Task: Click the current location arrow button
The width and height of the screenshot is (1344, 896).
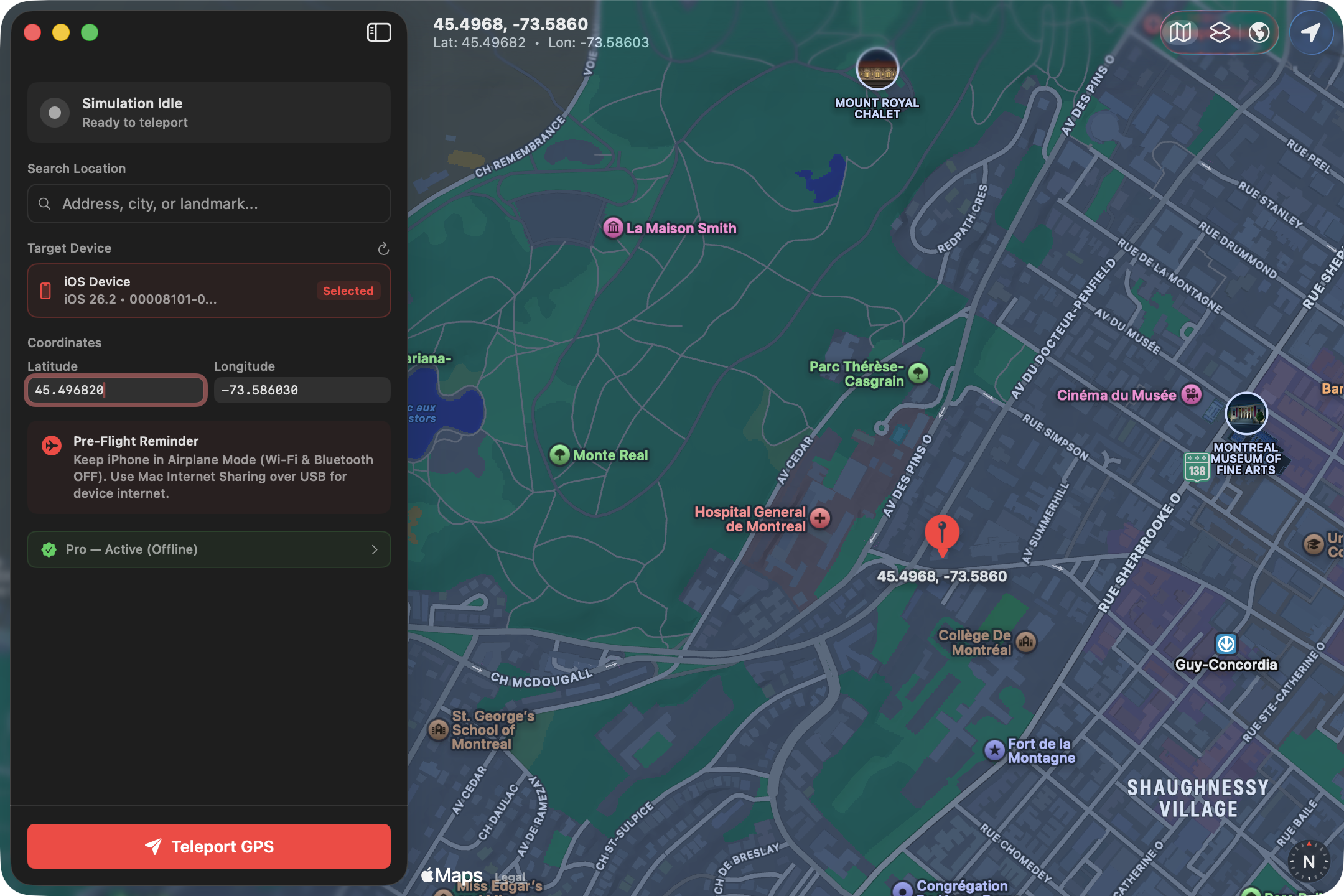Action: [1311, 32]
